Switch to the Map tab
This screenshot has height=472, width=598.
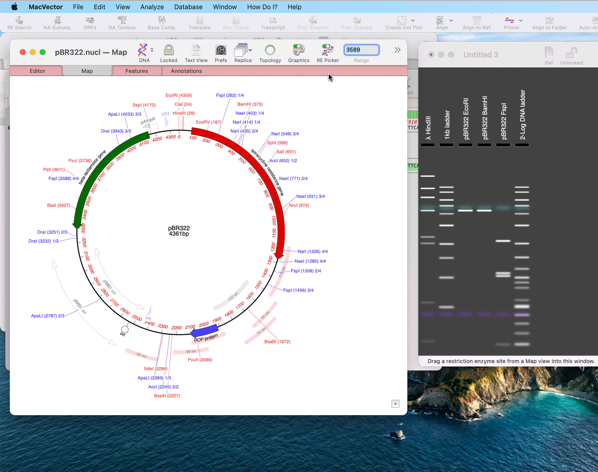coord(87,71)
